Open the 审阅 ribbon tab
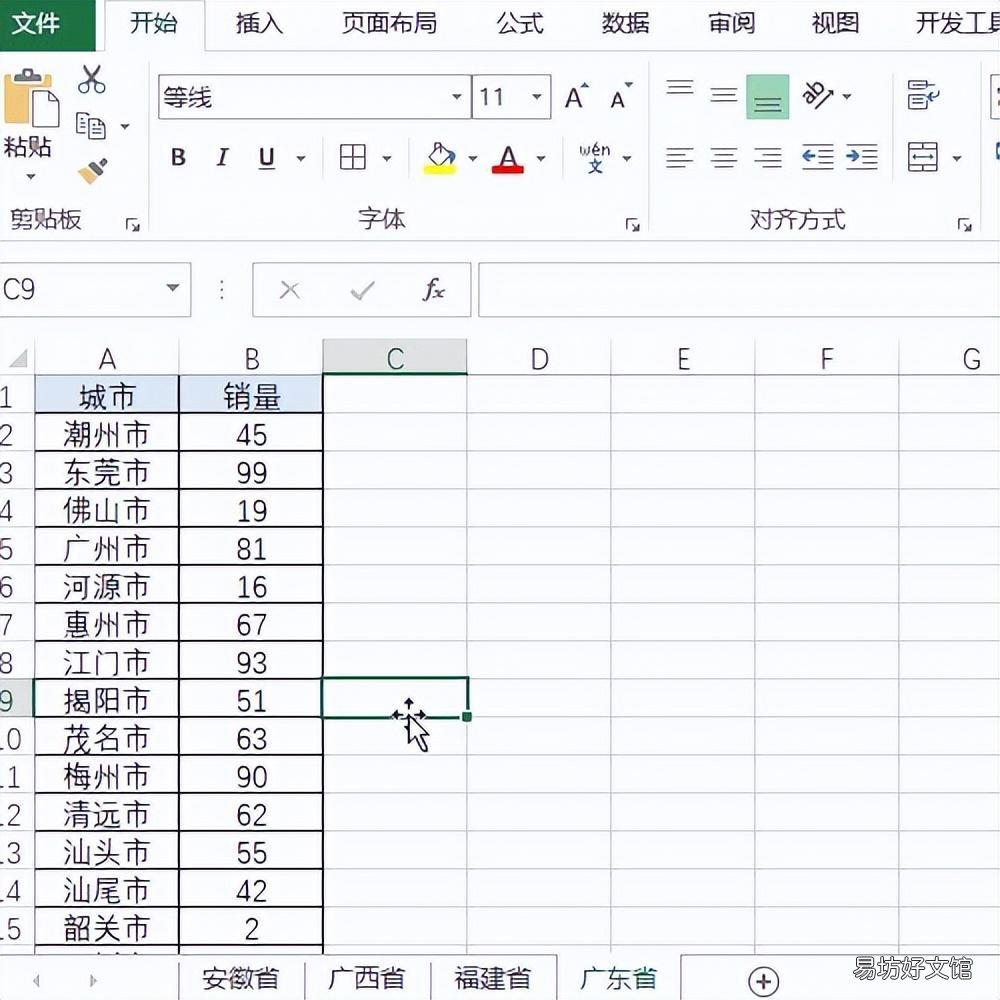1000x1000 pixels. click(x=732, y=24)
